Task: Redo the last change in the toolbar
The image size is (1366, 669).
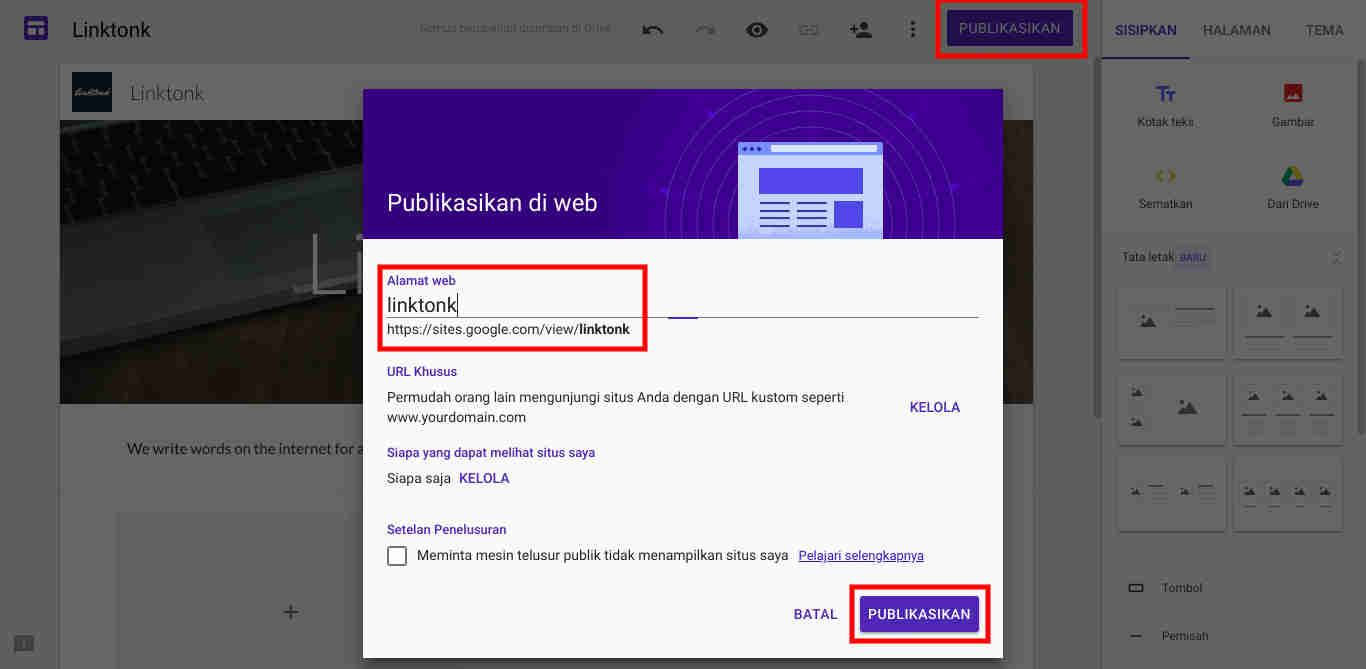Action: pos(705,30)
